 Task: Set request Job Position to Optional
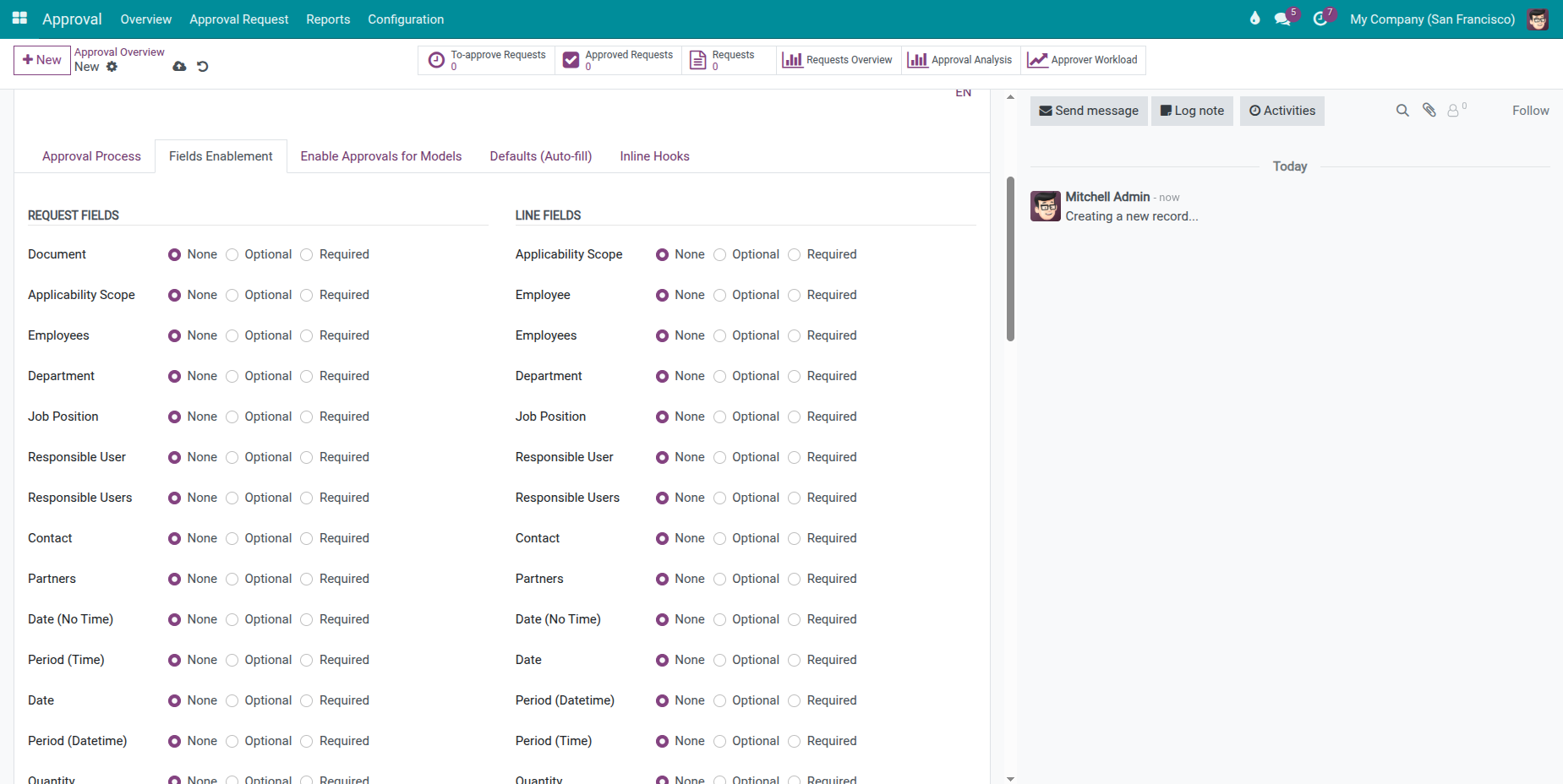pos(232,416)
